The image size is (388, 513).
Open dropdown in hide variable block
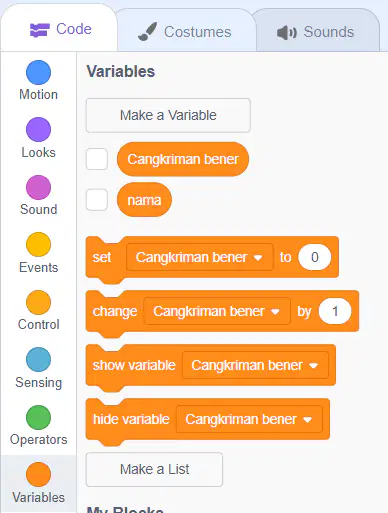coord(249,419)
